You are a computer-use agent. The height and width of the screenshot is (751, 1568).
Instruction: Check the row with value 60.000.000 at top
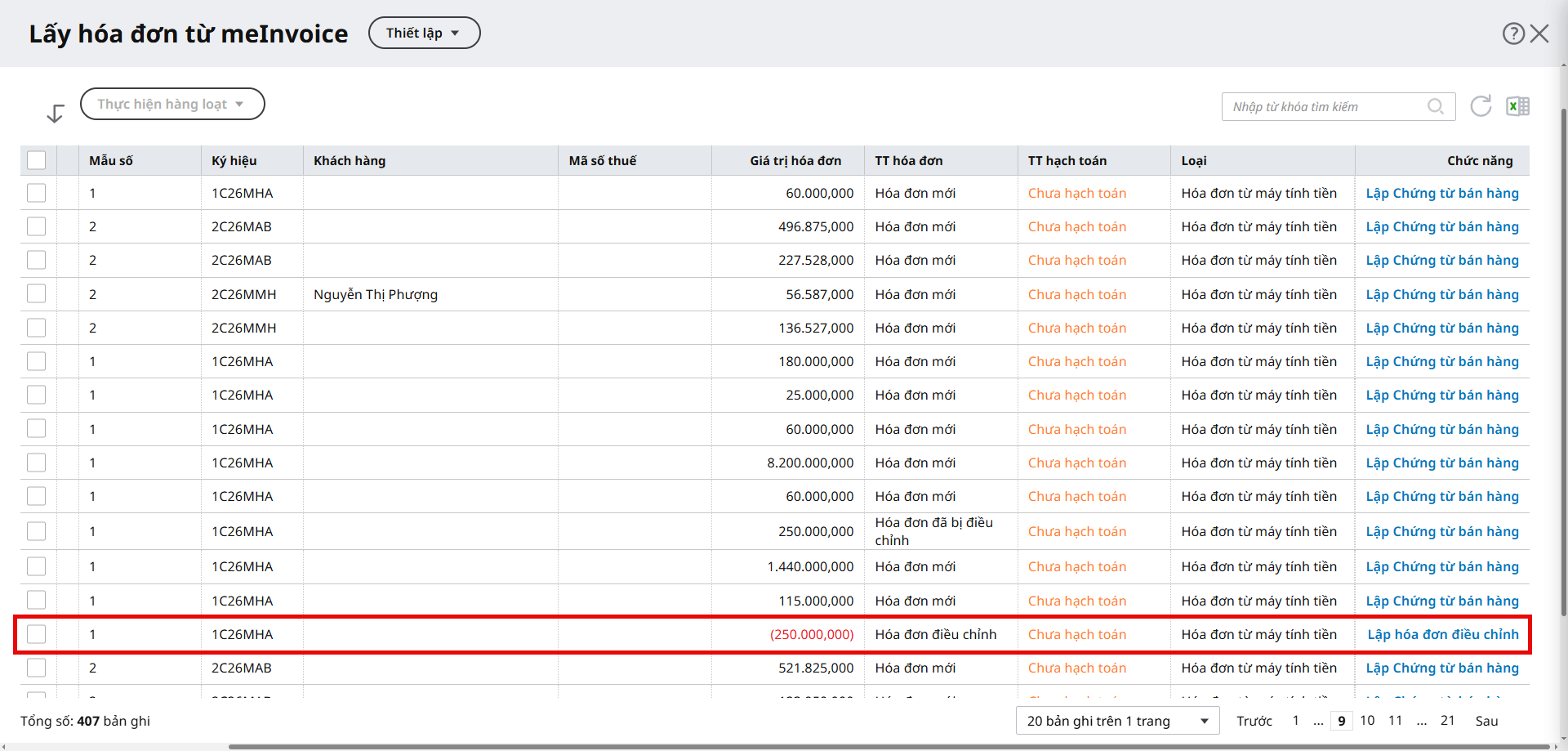[x=37, y=193]
